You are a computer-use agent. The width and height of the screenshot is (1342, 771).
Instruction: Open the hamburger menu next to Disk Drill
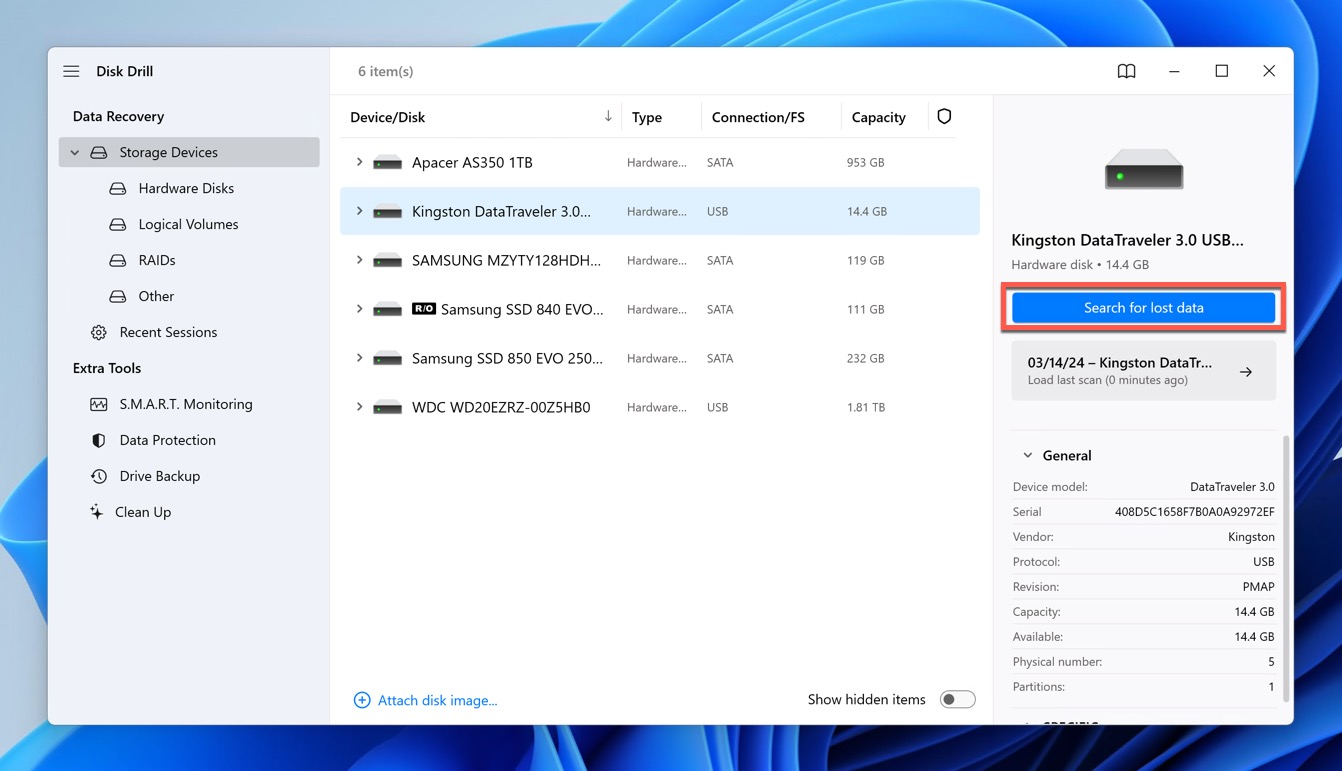point(71,71)
